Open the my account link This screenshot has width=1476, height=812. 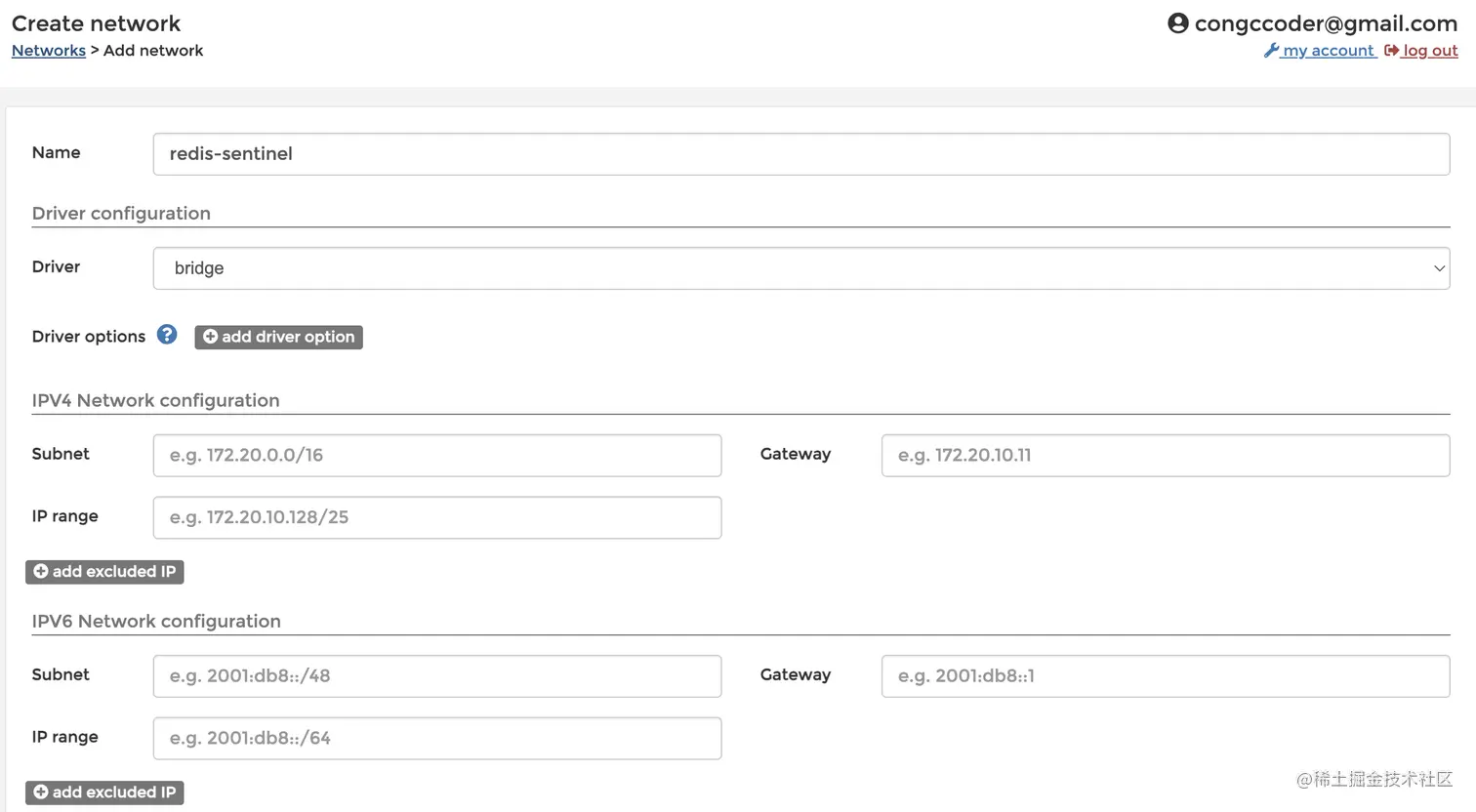click(1320, 51)
